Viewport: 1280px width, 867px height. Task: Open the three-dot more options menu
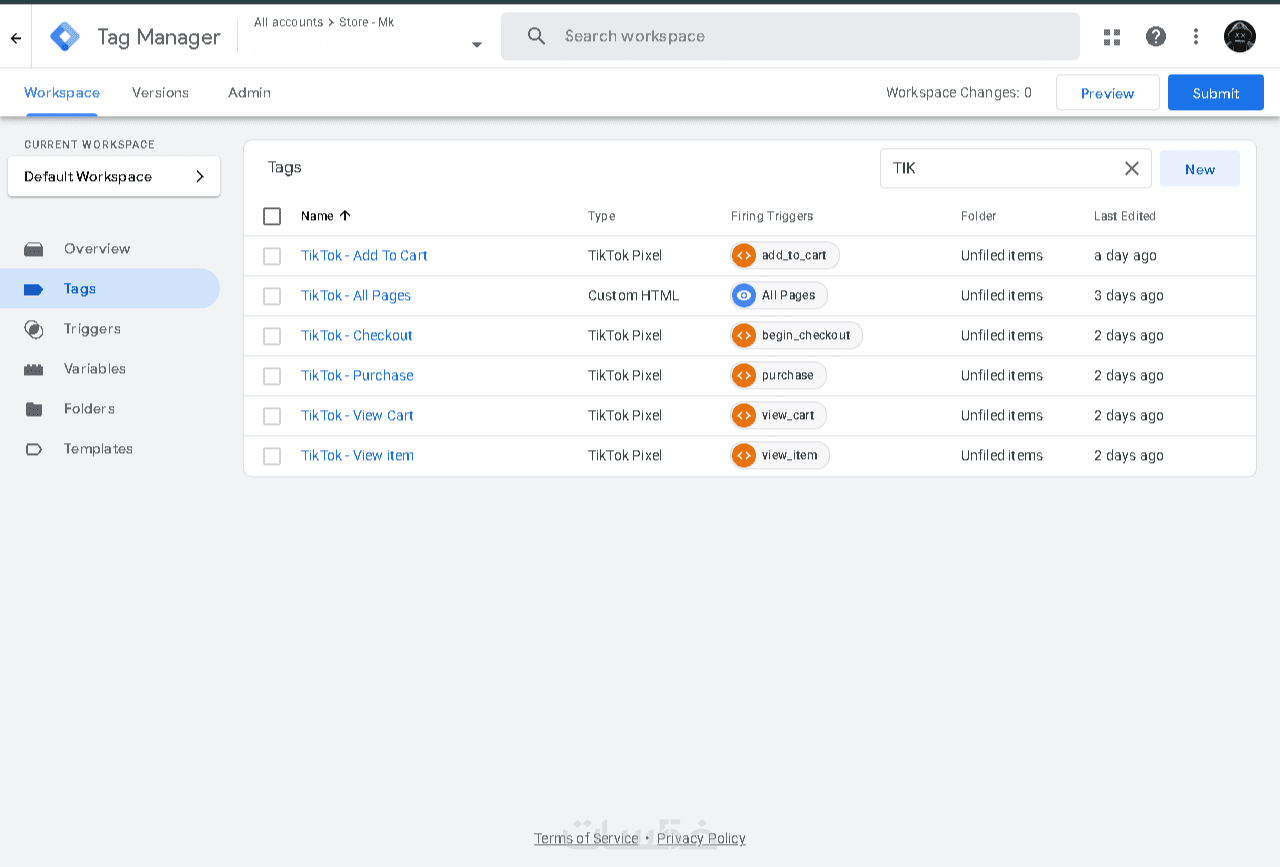(1196, 37)
